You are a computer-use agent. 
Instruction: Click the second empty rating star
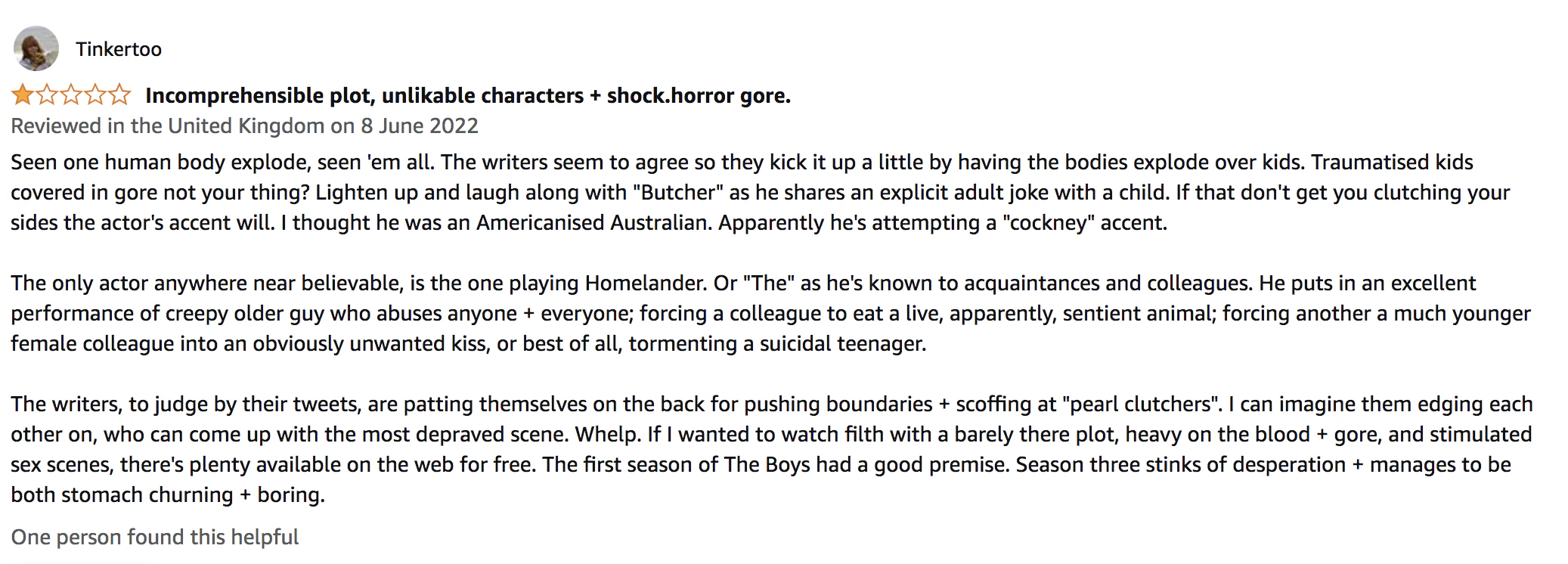coord(47,95)
